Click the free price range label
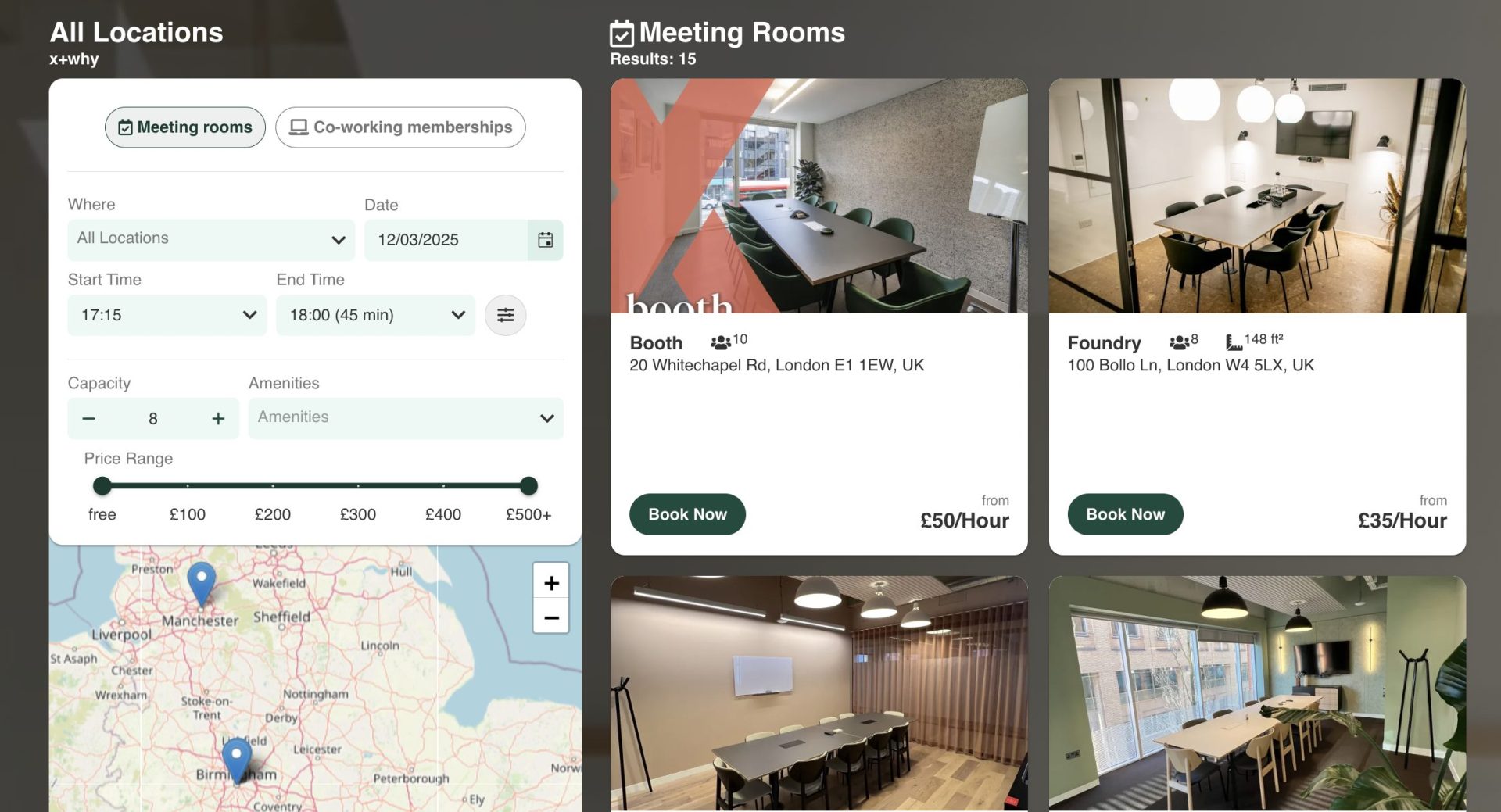Viewport: 1501px width, 812px height. 102,514
